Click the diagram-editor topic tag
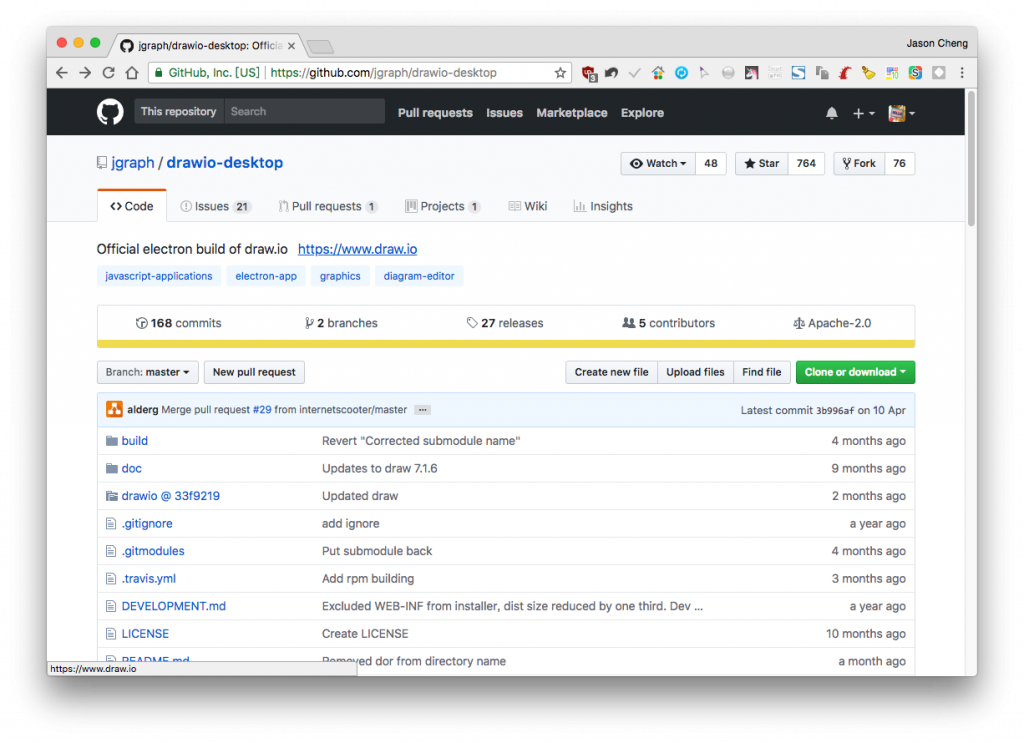The width and height of the screenshot is (1024, 743). click(419, 276)
